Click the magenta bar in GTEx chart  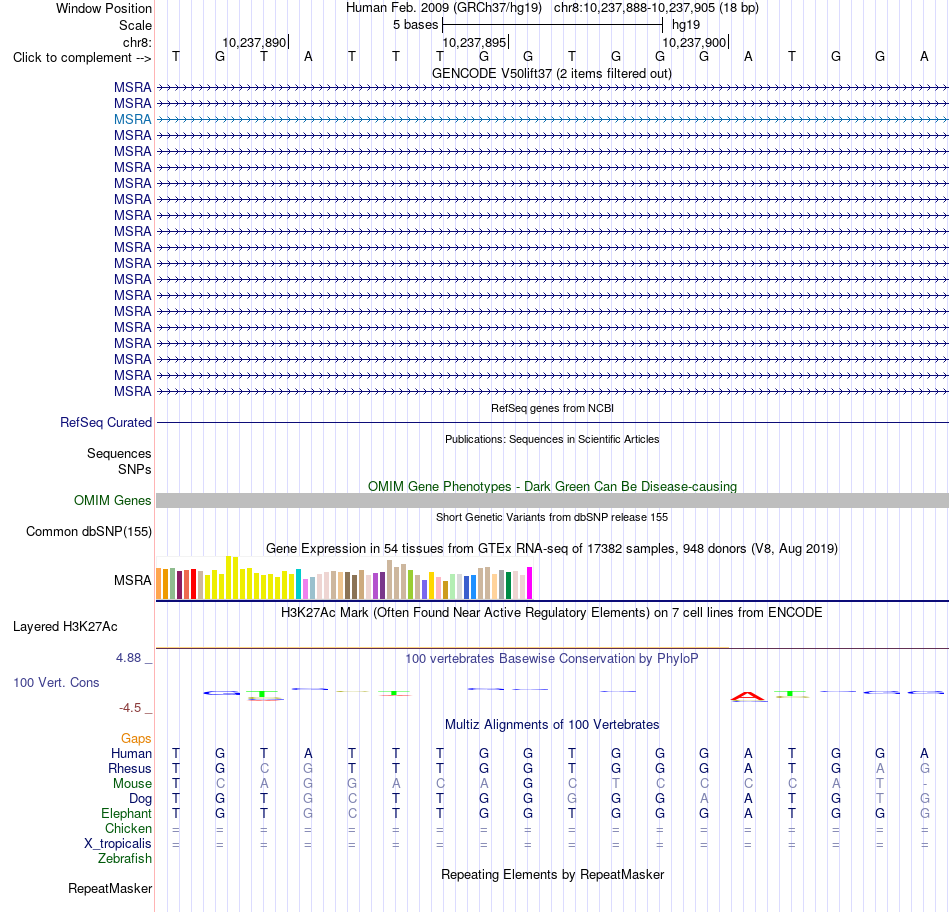click(x=530, y=583)
